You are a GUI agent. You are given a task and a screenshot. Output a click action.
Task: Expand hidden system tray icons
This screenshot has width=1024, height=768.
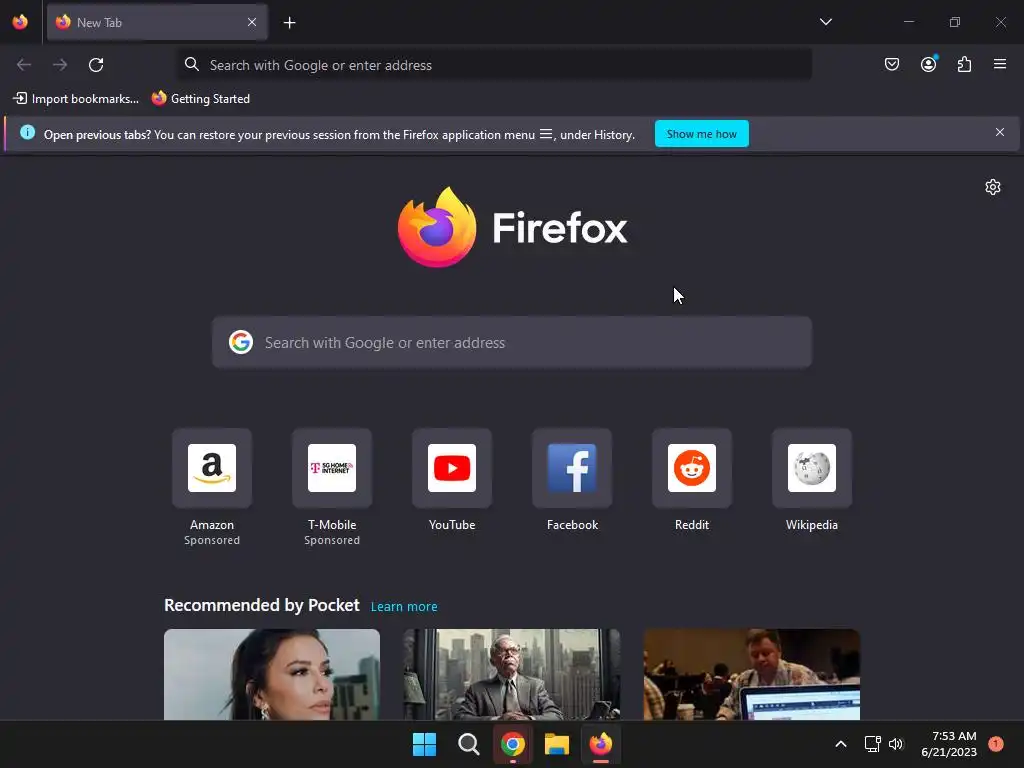[x=840, y=744]
